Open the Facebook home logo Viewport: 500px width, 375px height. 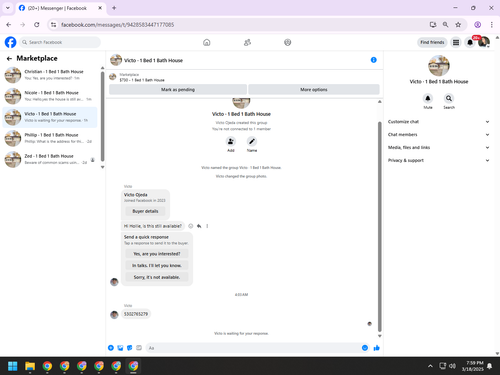point(10,42)
